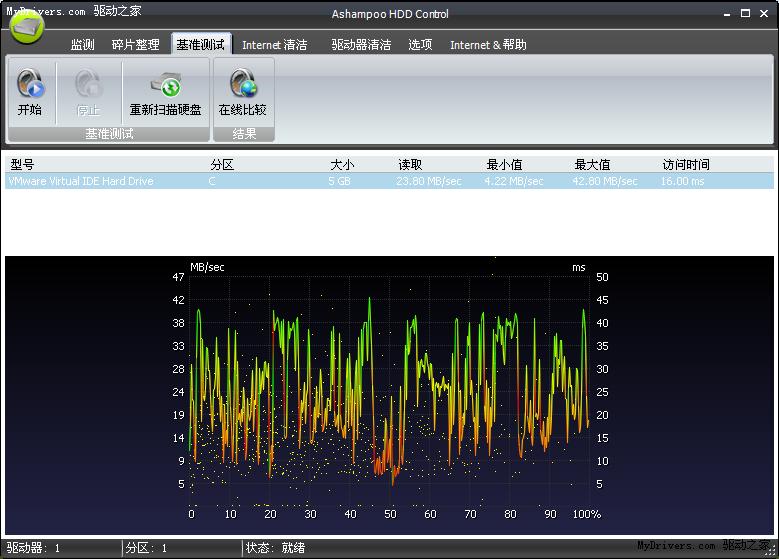
Task: Go to the Internet 清洁 tab
Action: 274,45
